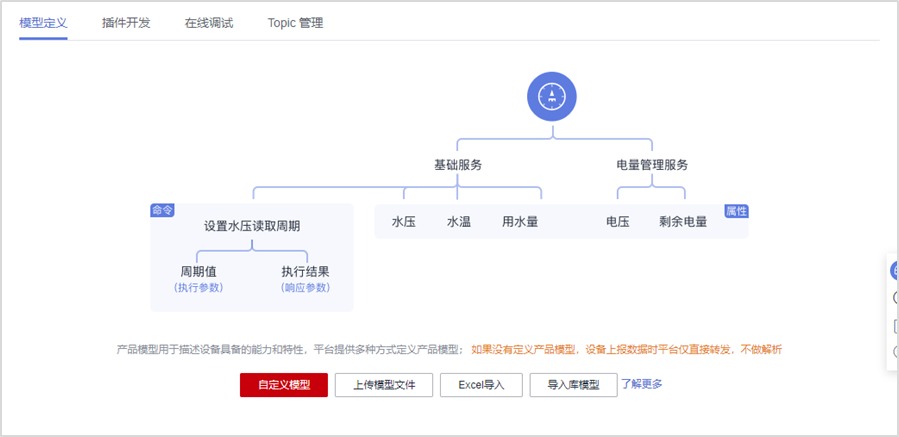The image size is (899, 437).
Task: Click the 周期值 parameter
Action: pyautogui.click(x=198, y=271)
